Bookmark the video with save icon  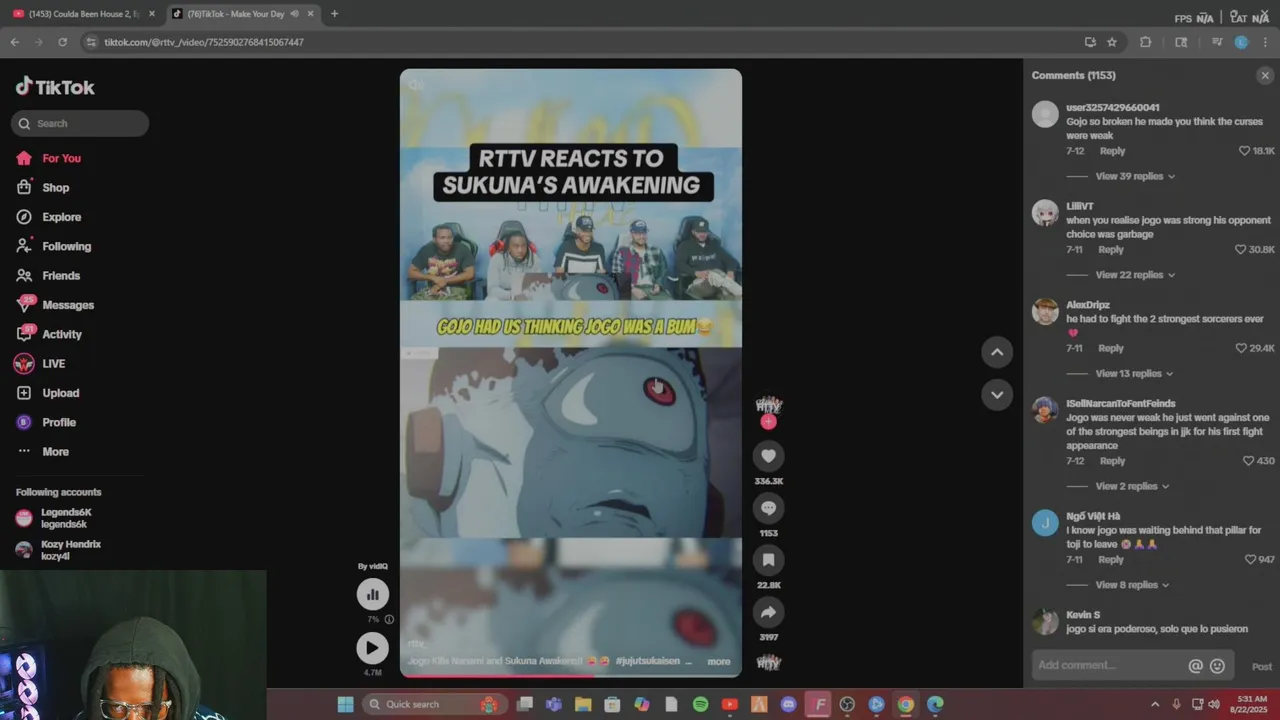coord(768,560)
